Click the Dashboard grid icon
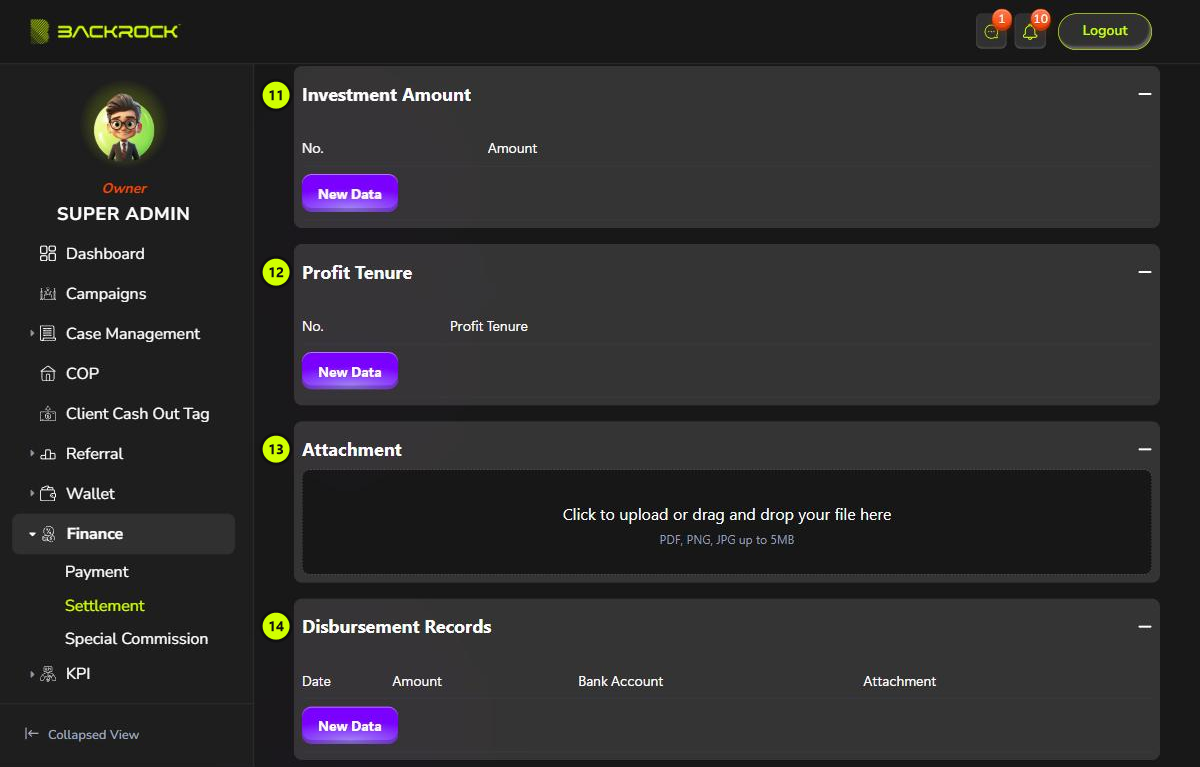 pyautogui.click(x=47, y=254)
